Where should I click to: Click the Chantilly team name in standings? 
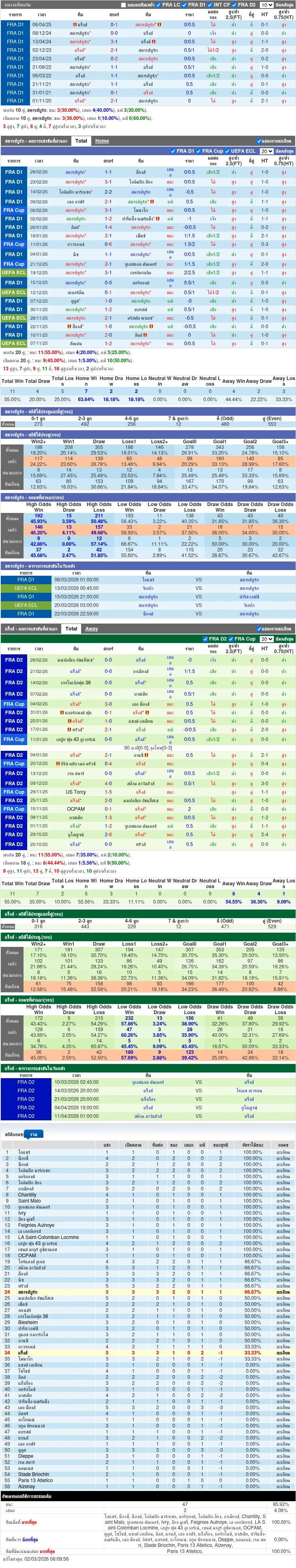click(28, 1195)
